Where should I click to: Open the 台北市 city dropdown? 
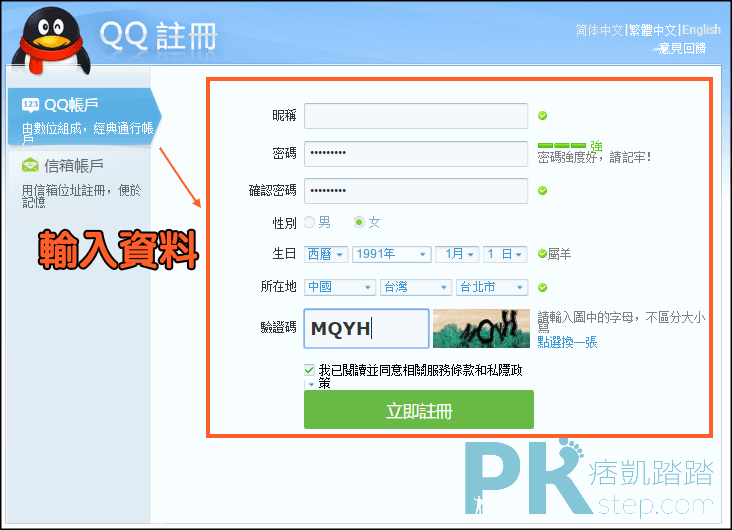tap(492, 287)
